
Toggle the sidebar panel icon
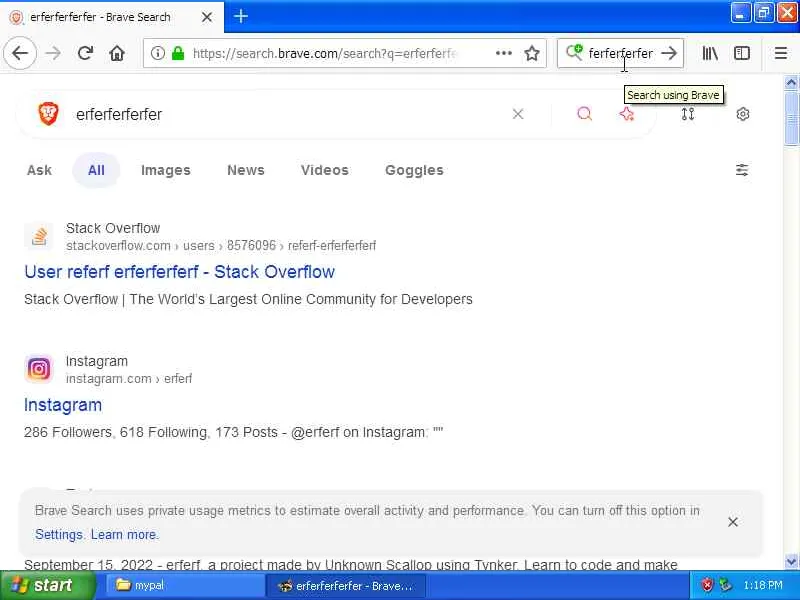[741, 53]
